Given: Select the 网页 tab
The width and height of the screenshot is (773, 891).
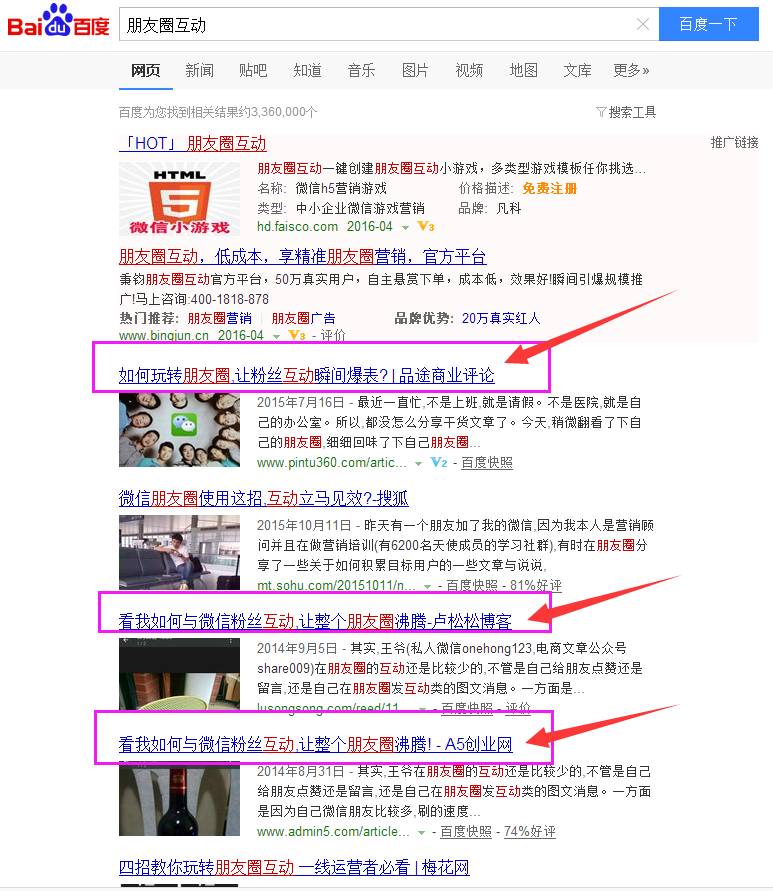Looking at the screenshot, I should [x=146, y=70].
